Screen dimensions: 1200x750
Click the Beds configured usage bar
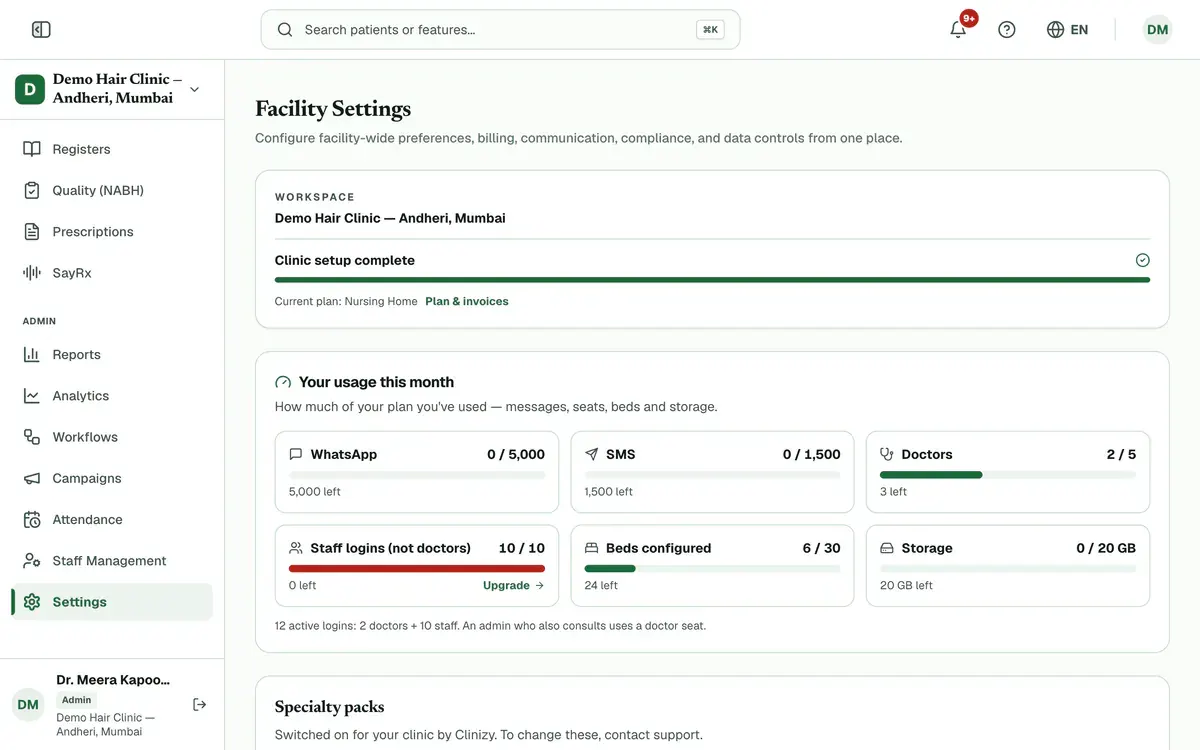[712, 568]
